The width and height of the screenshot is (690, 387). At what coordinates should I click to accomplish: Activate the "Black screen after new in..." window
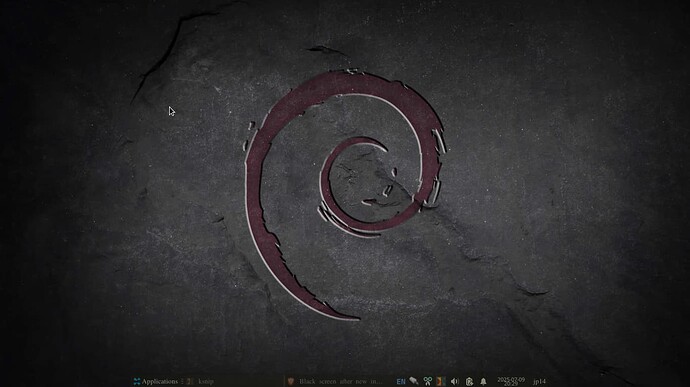click(335, 381)
